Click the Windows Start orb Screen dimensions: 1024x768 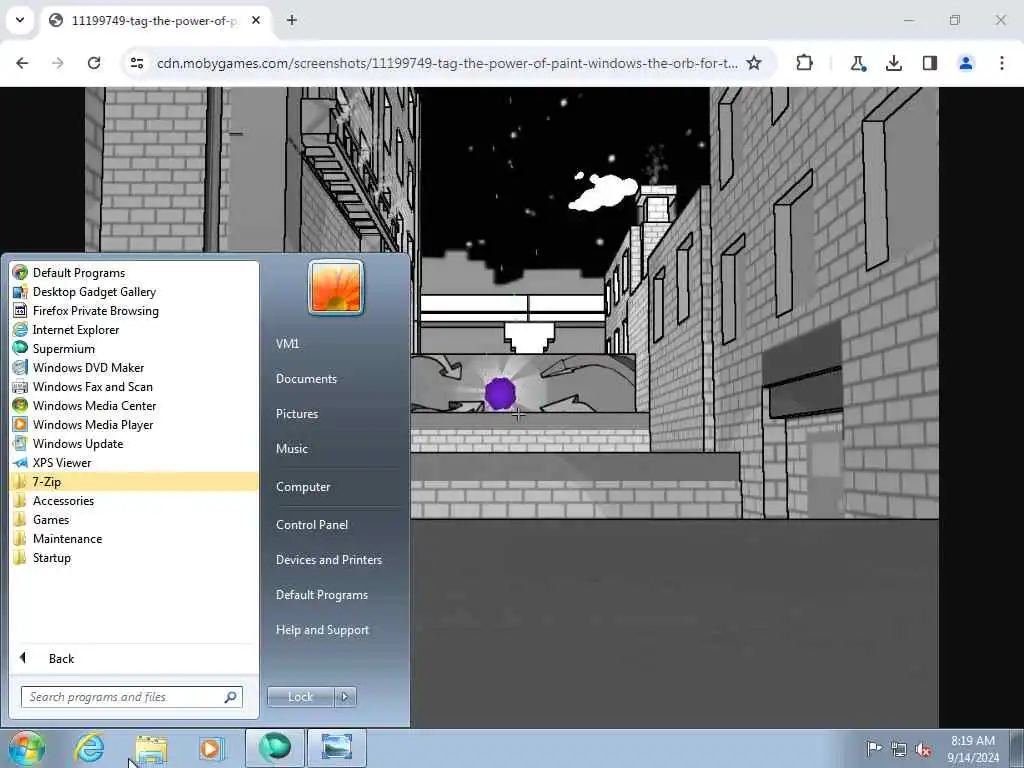[27, 748]
